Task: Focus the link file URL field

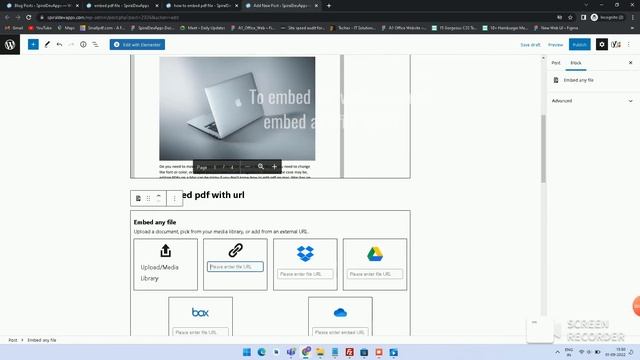Action: click(236, 267)
